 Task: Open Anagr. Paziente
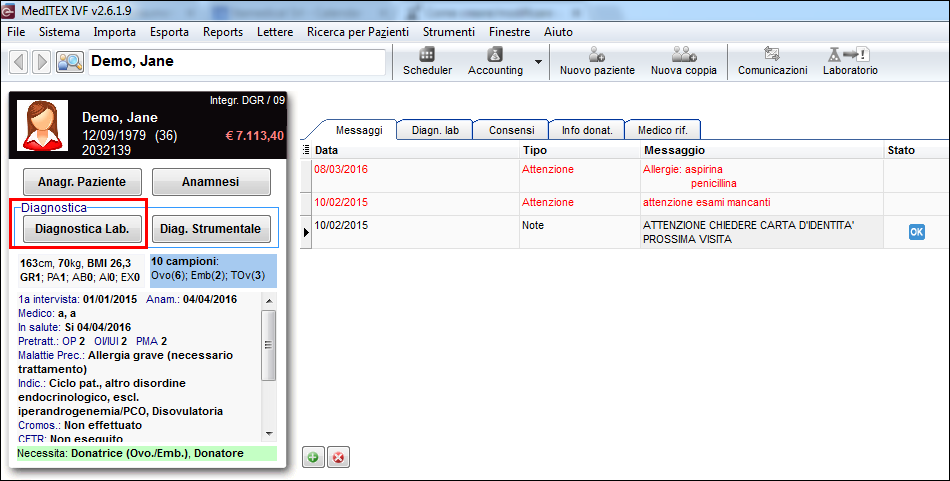click(82, 182)
